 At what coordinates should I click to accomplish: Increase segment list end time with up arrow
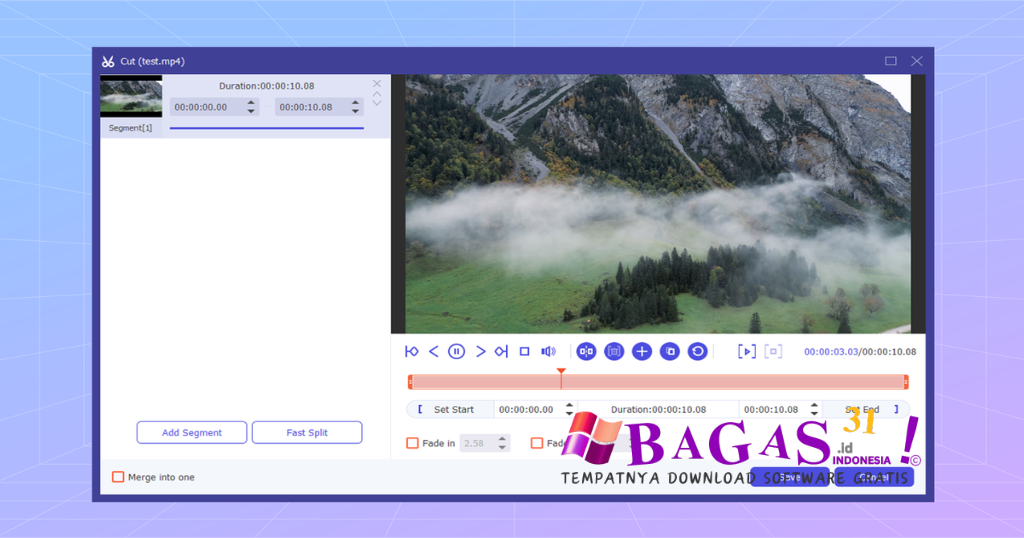tap(355, 103)
